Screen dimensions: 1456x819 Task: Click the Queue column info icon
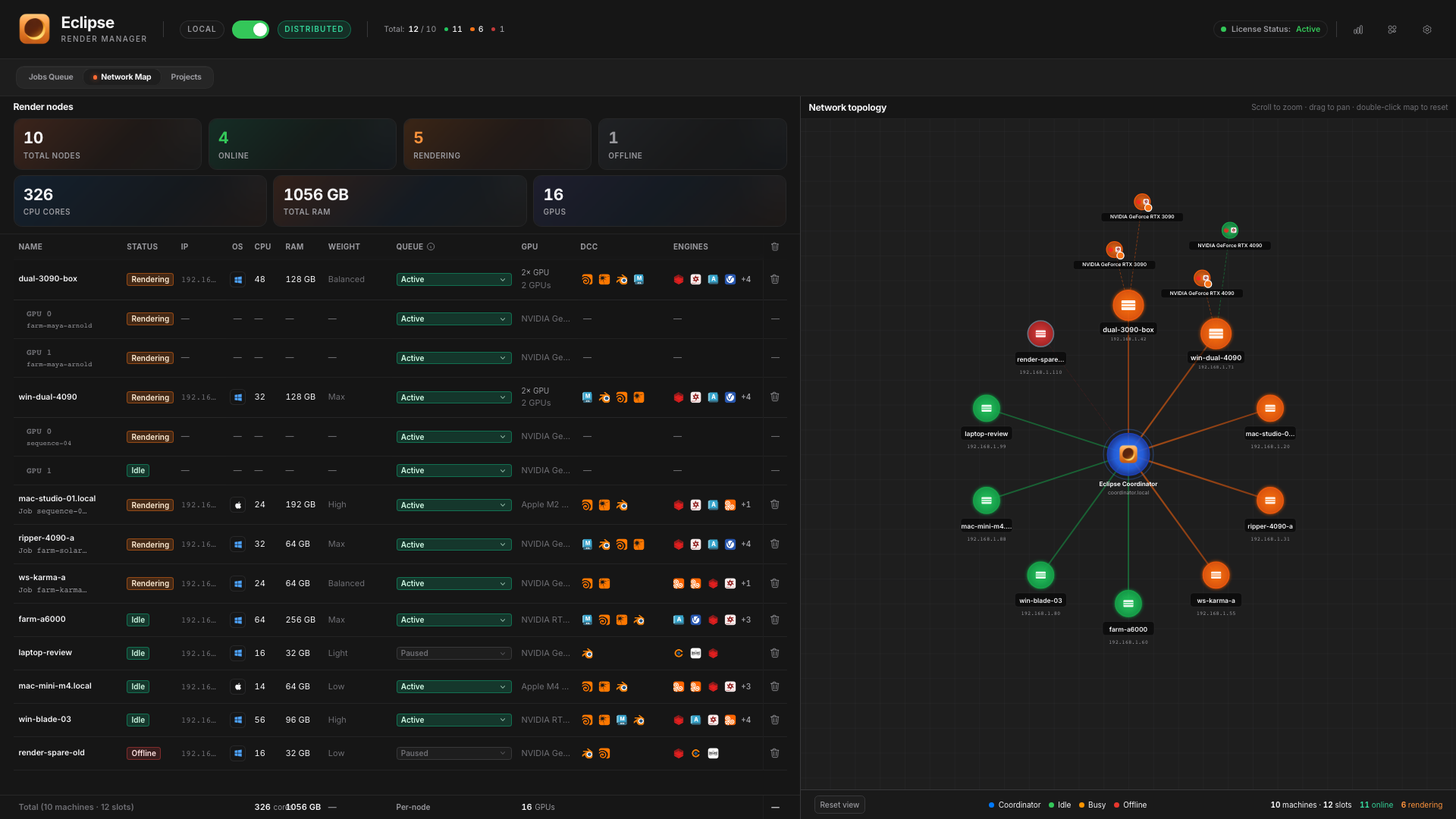431,246
